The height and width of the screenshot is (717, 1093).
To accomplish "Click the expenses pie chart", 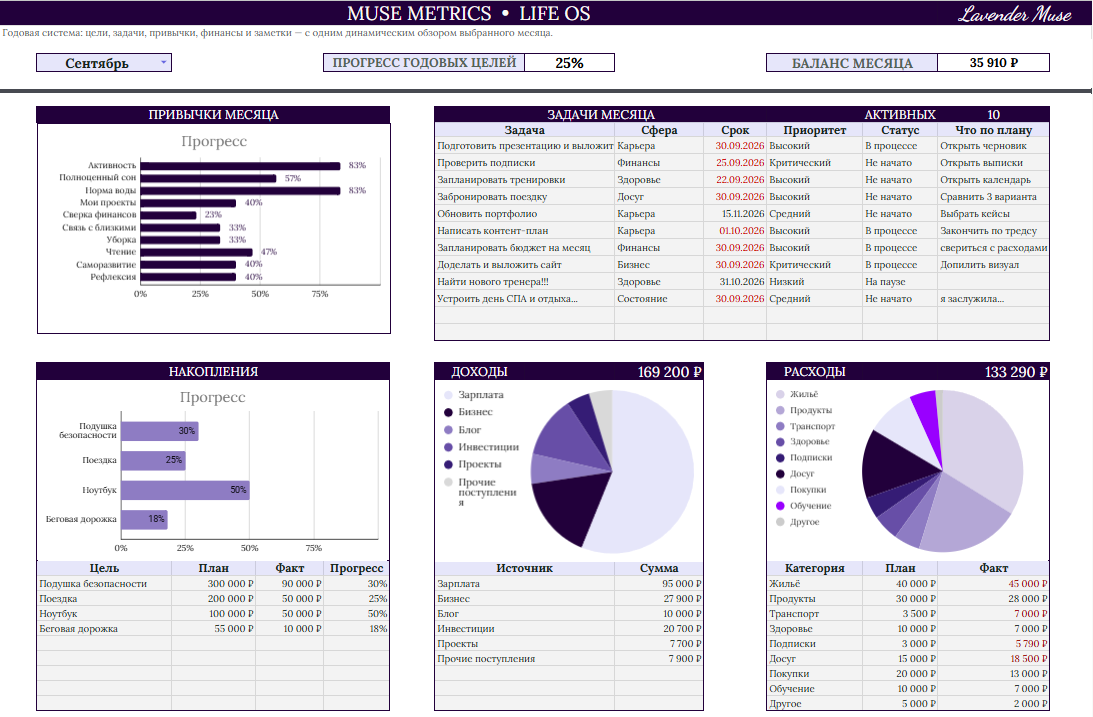I will (x=942, y=471).
